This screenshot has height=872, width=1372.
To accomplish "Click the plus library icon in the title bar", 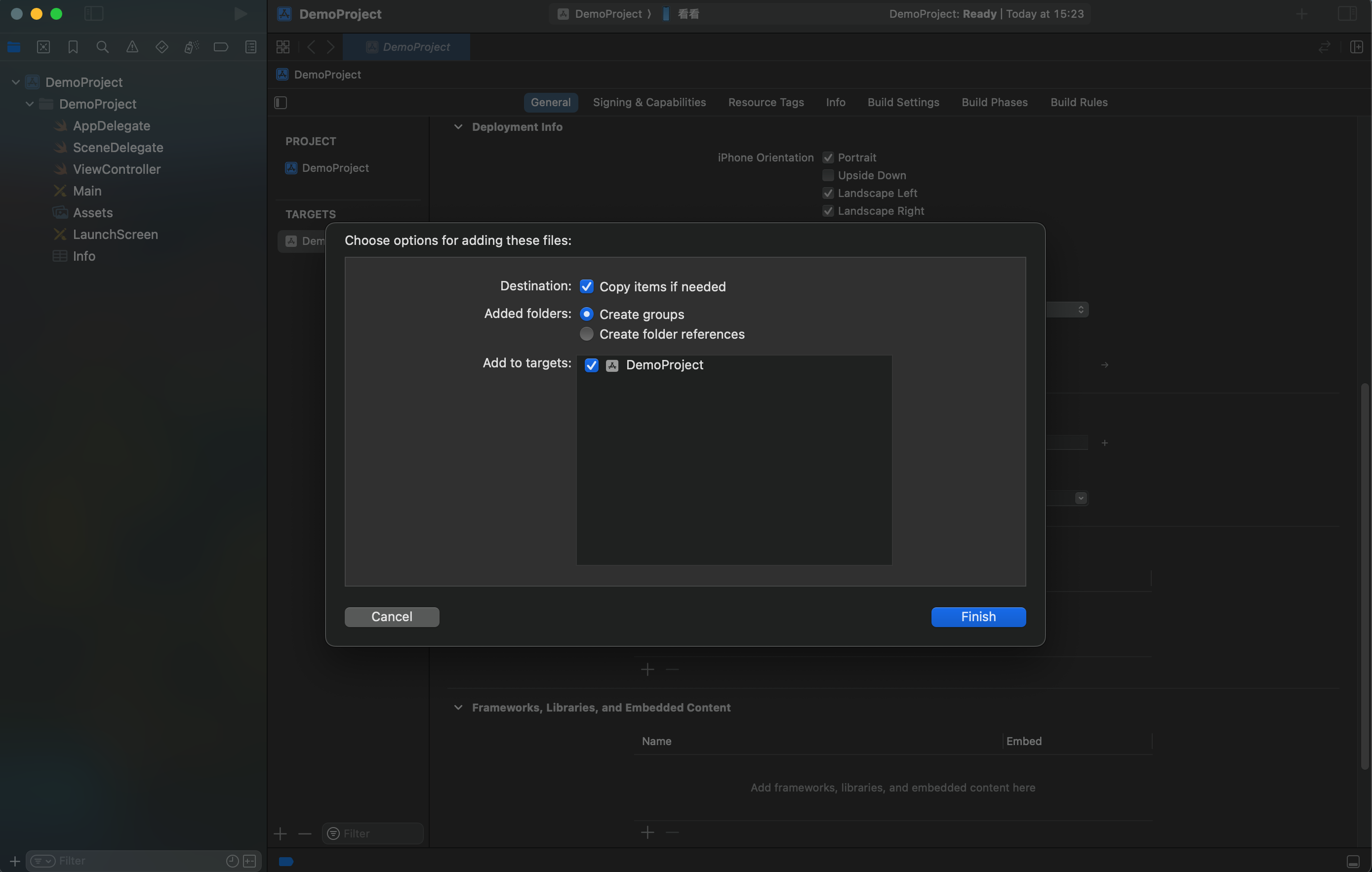I will [1301, 14].
